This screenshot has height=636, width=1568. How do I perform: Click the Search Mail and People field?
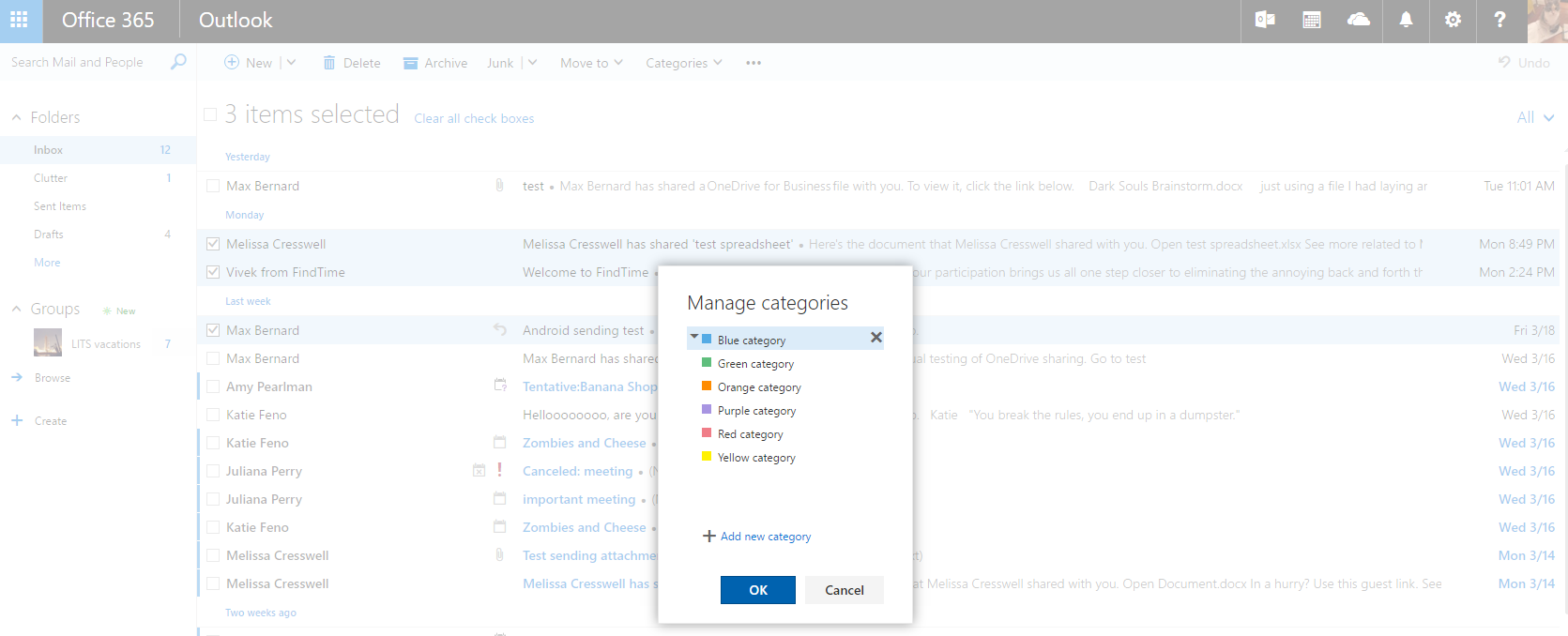(x=84, y=62)
